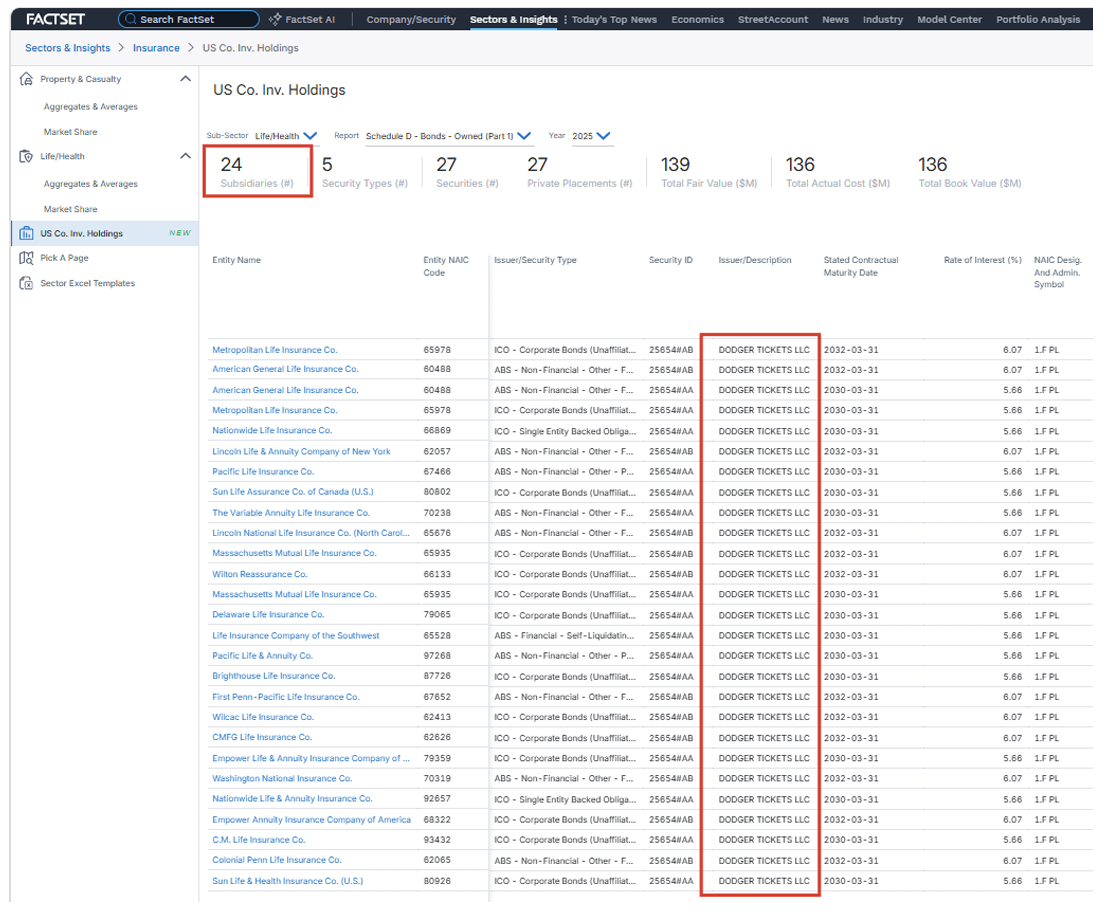Open Today's Top News tab

[x=614, y=20]
